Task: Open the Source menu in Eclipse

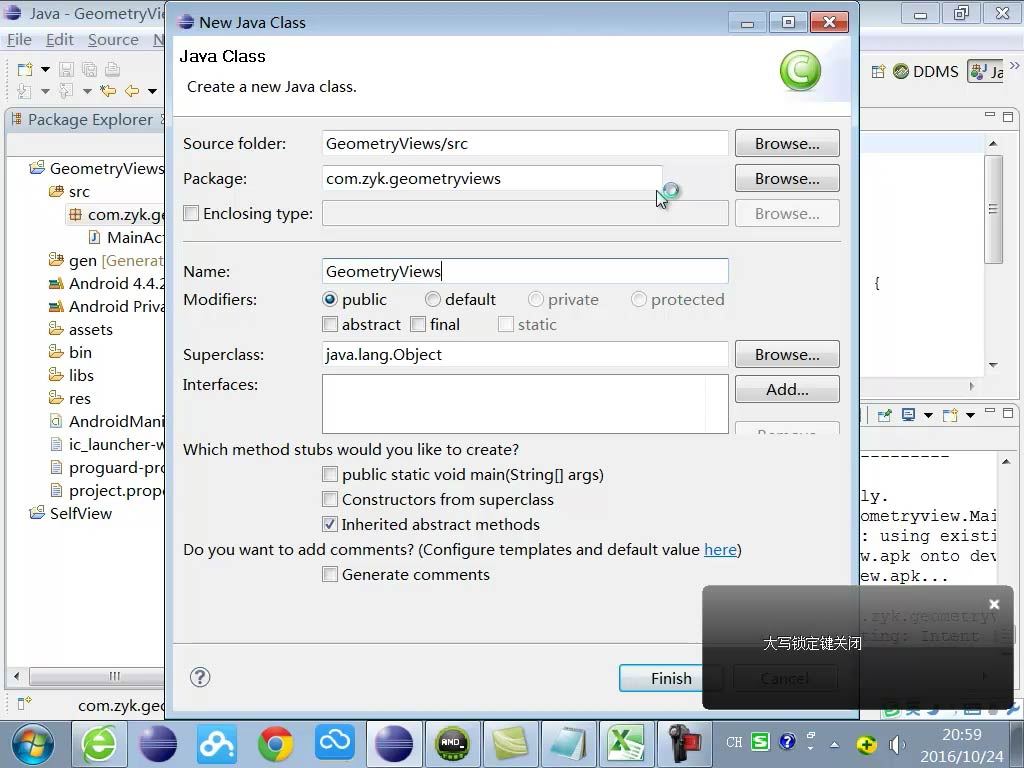Action: pyautogui.click(x=113, y=40)
